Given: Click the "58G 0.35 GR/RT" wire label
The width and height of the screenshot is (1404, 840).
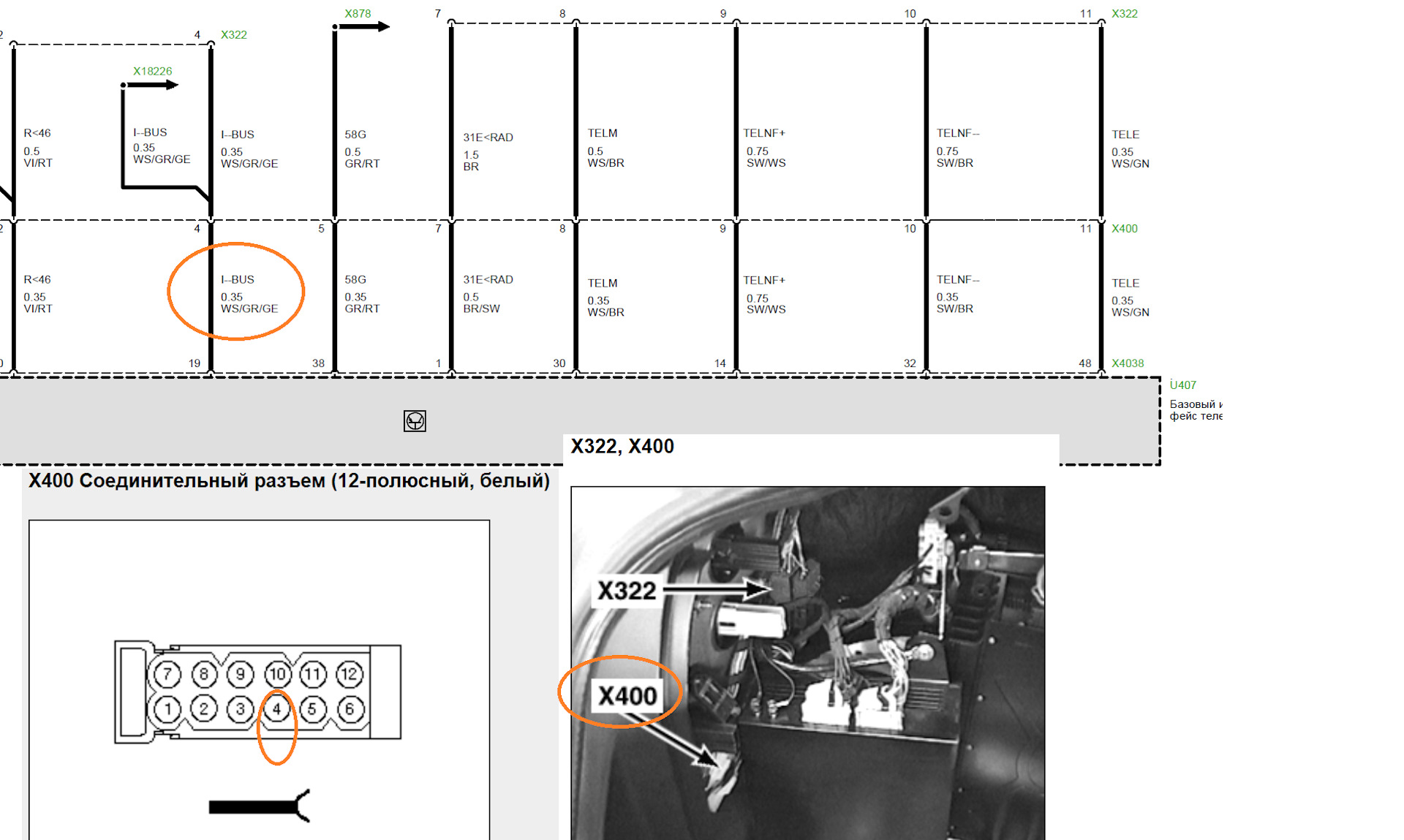Looking at the screenshot, I should pyautogui.click(x=362, y=294).
